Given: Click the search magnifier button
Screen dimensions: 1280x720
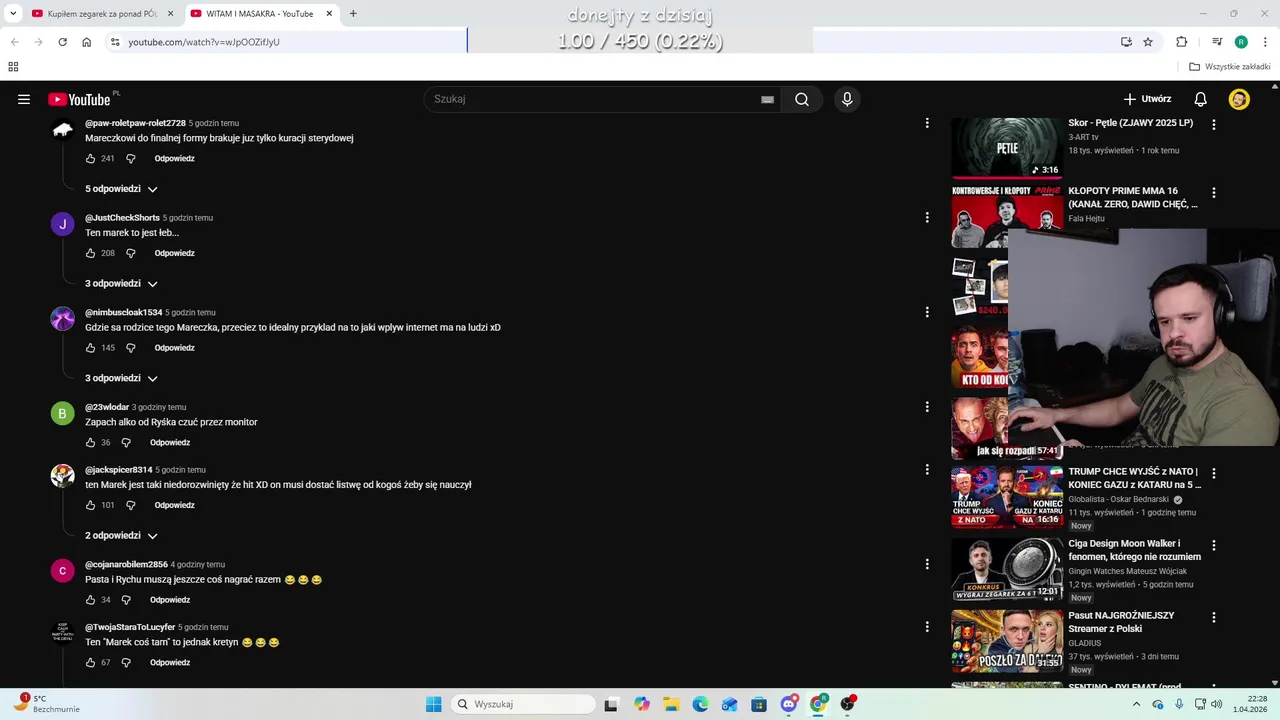Looking at the screenshot, I should [802, 99].
